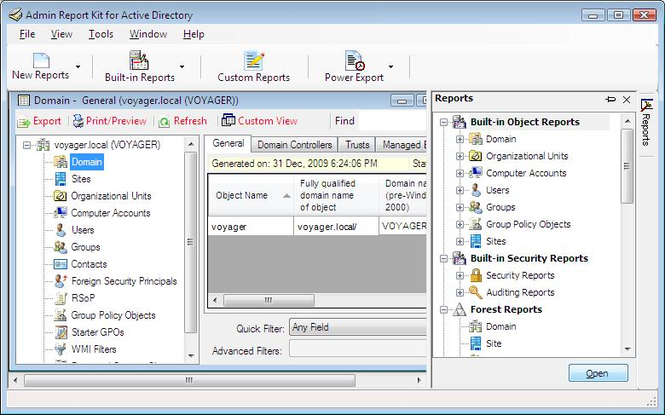Image resolution: width=665 pixels, height=415 pixels.
Task: Select the RSoP icon in left tree
Action: coord(61,298)
